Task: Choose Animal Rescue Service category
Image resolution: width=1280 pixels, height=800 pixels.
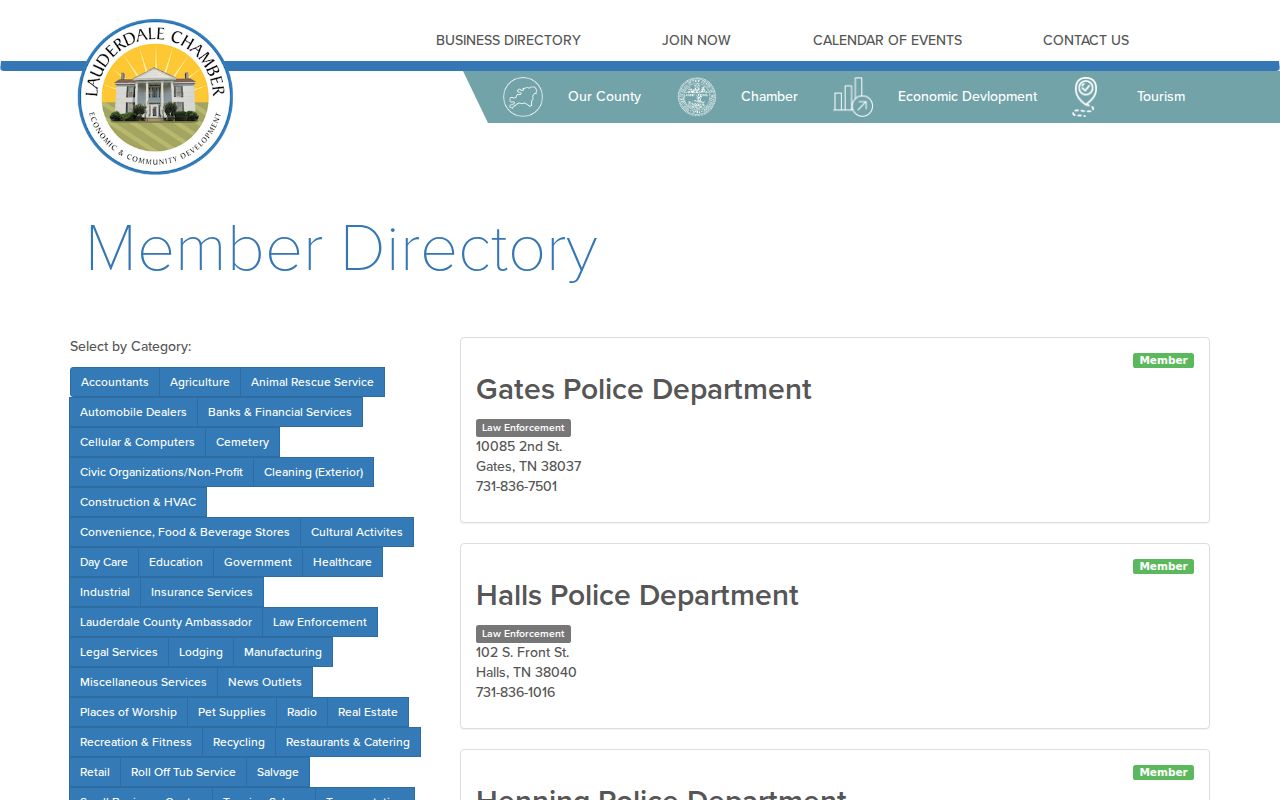Action: pyautogui.click(x=312, y=382)
